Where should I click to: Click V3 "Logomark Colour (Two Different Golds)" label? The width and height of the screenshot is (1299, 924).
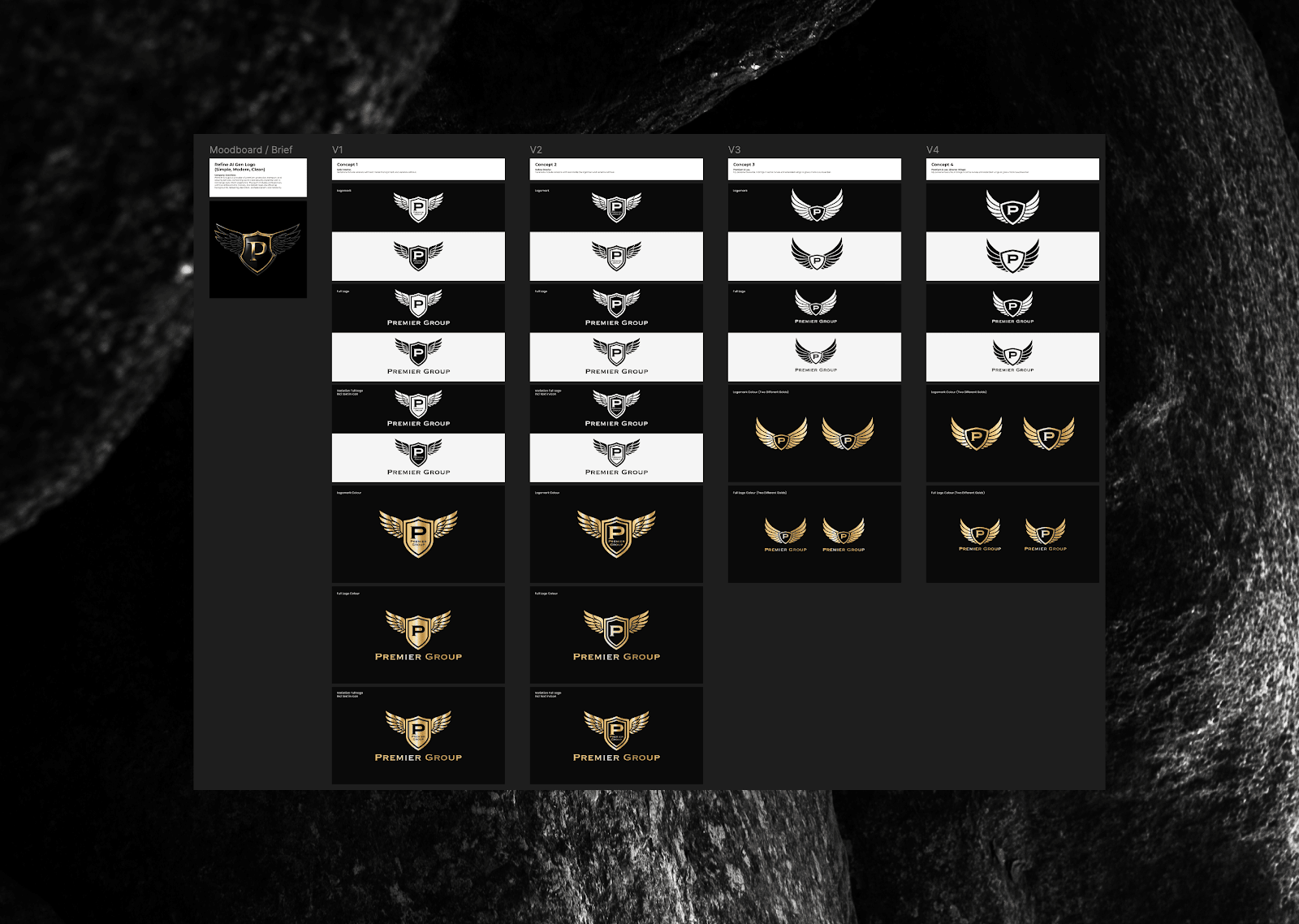tap(761, 392)
